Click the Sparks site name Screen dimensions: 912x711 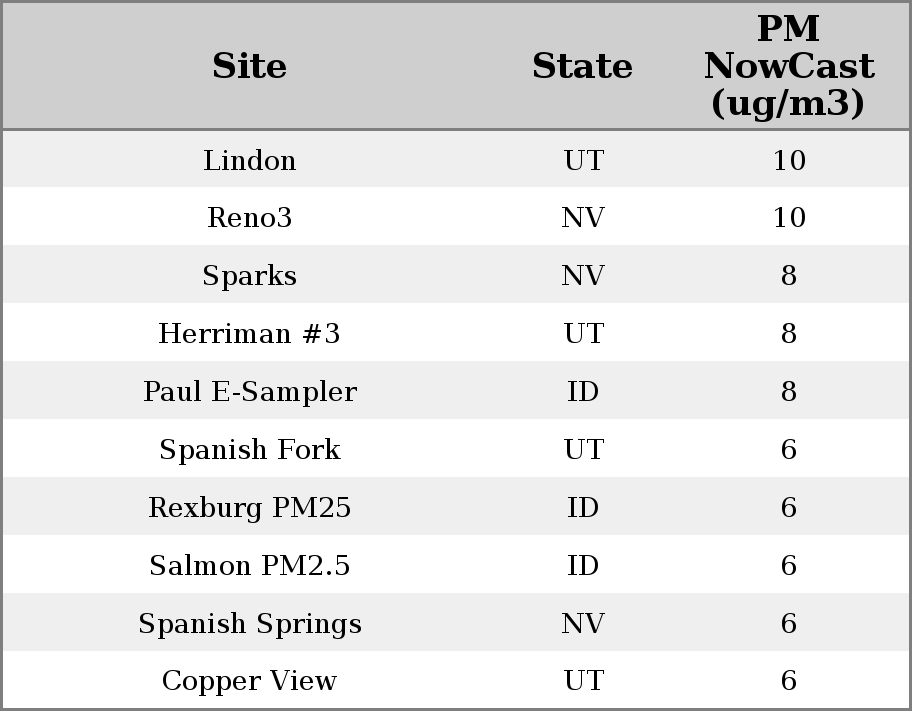click(249, 276)
